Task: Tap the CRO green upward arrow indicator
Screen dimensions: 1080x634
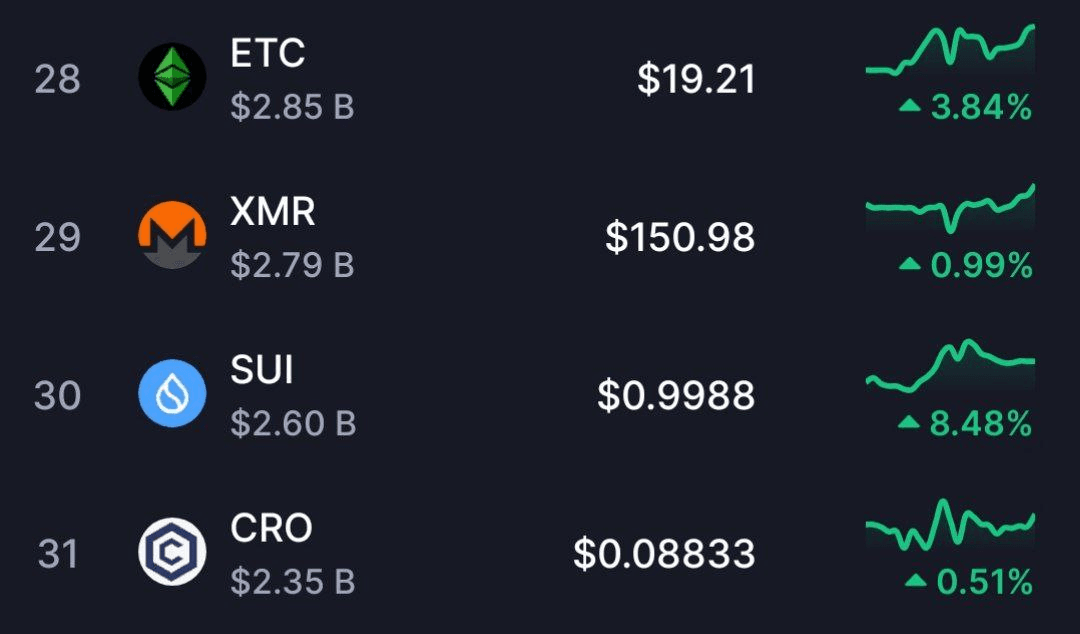Action: [915, 581]
